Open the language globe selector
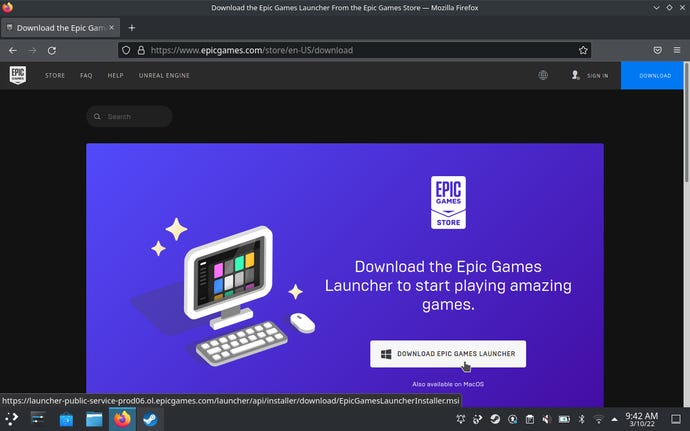690x431 pixels. click(x=543, y=75)
